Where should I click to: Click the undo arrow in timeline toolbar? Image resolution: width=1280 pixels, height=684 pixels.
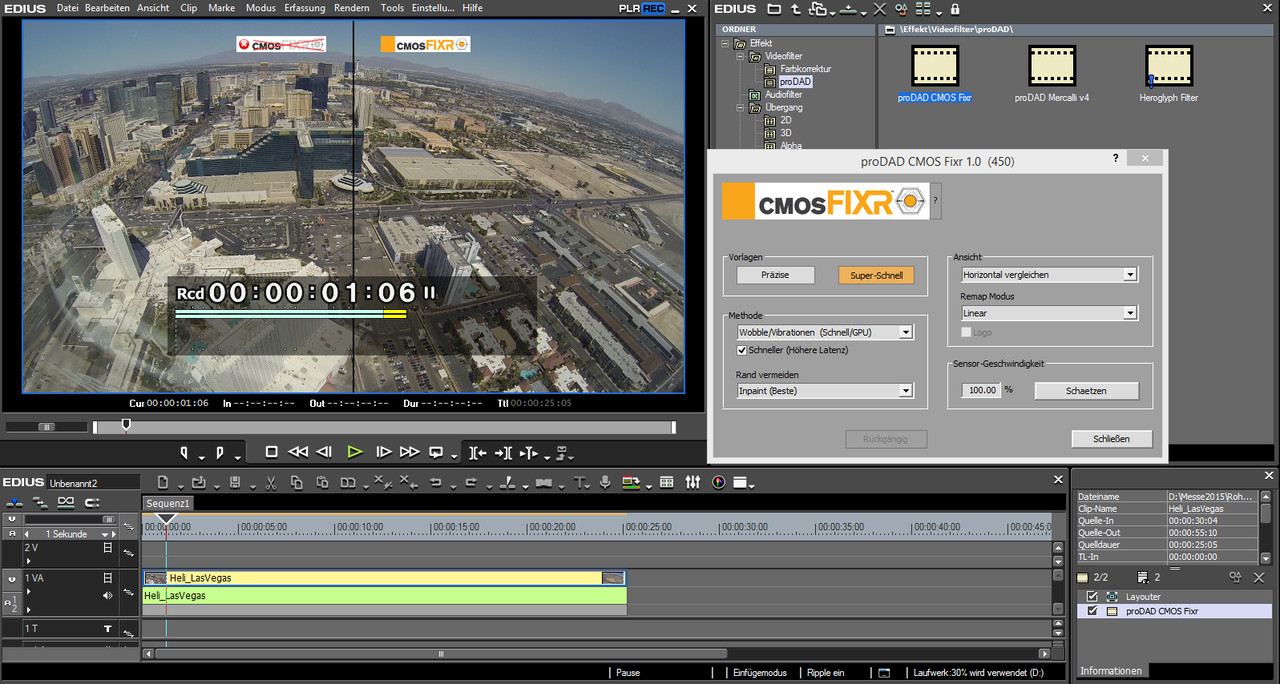click(x=435, y=483)
